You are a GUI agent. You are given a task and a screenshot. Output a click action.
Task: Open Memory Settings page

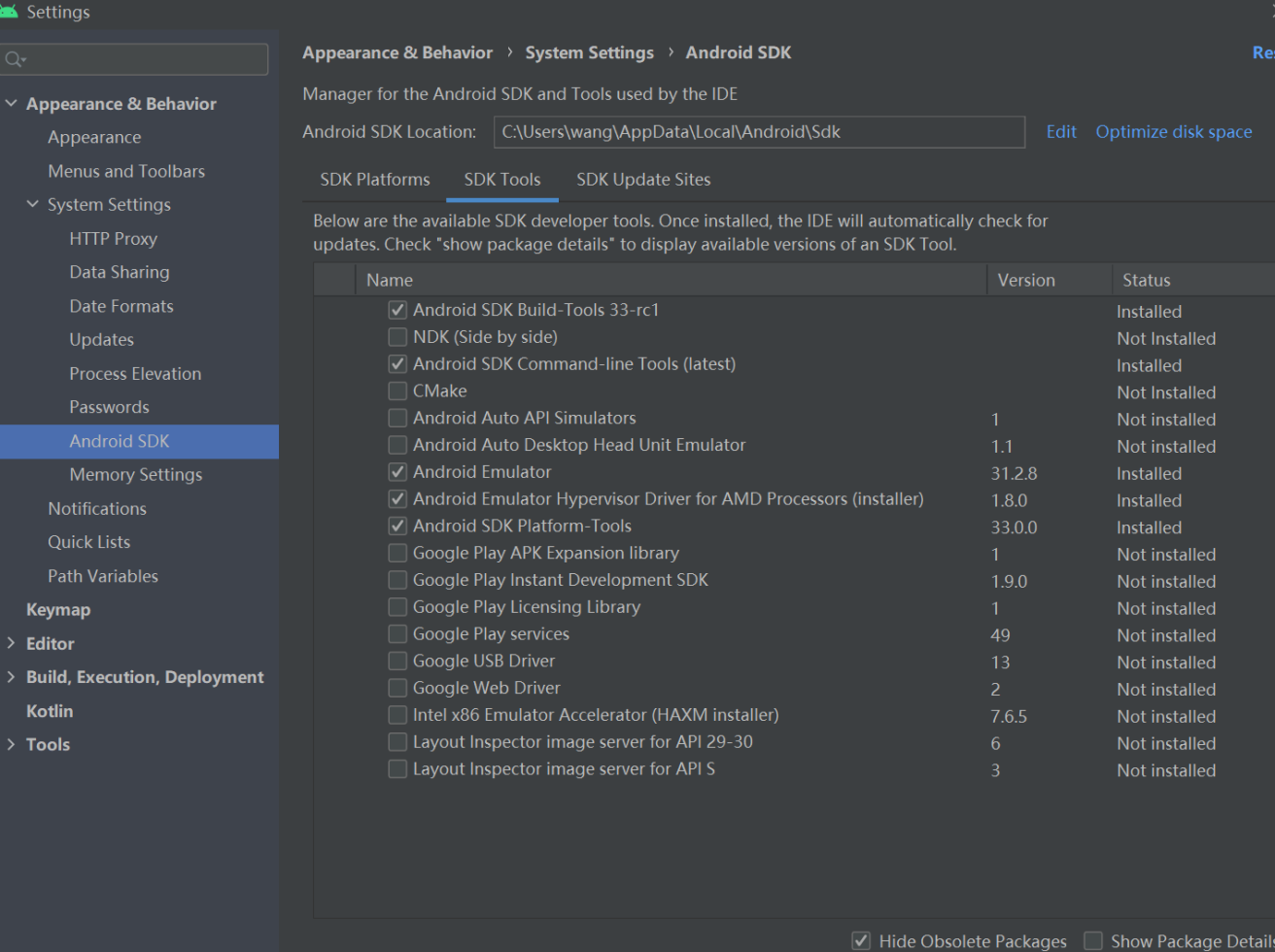coord(136,475)
